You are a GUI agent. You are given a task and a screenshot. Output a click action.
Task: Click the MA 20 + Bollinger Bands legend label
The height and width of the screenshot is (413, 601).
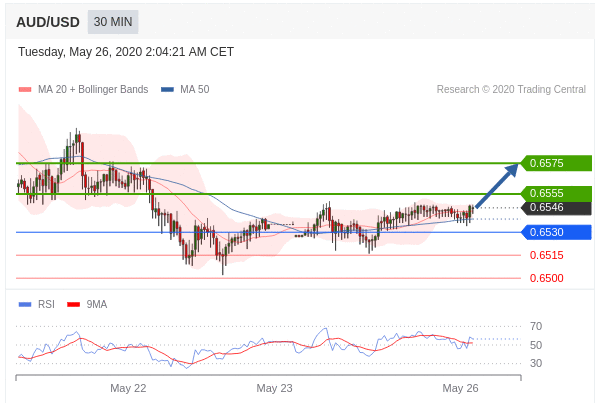tap(93, 89)
